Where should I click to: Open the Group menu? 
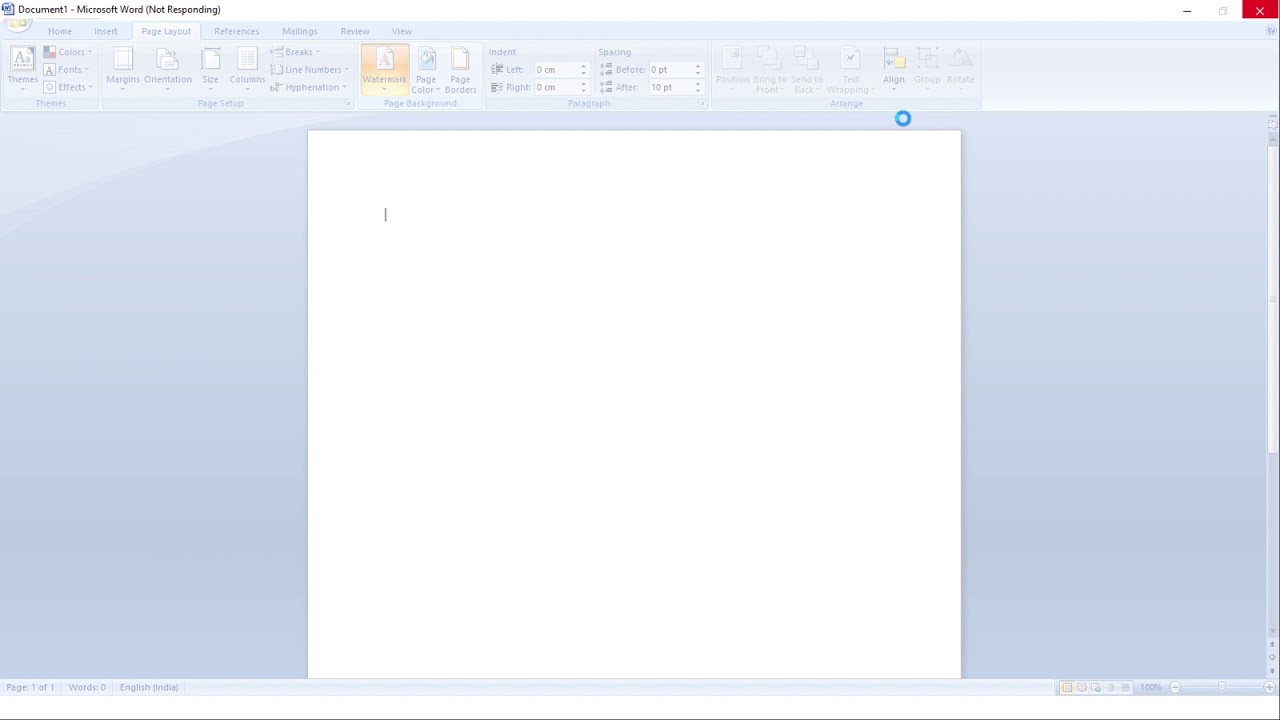(x=927, y=69)
